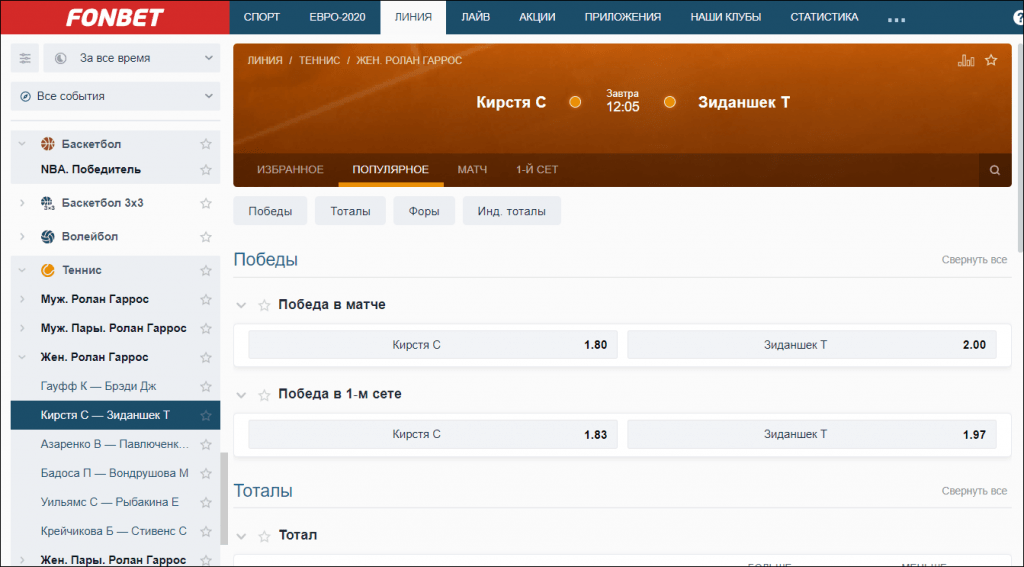
Task: Add the match to favorites with the header star
Action: 991,60
